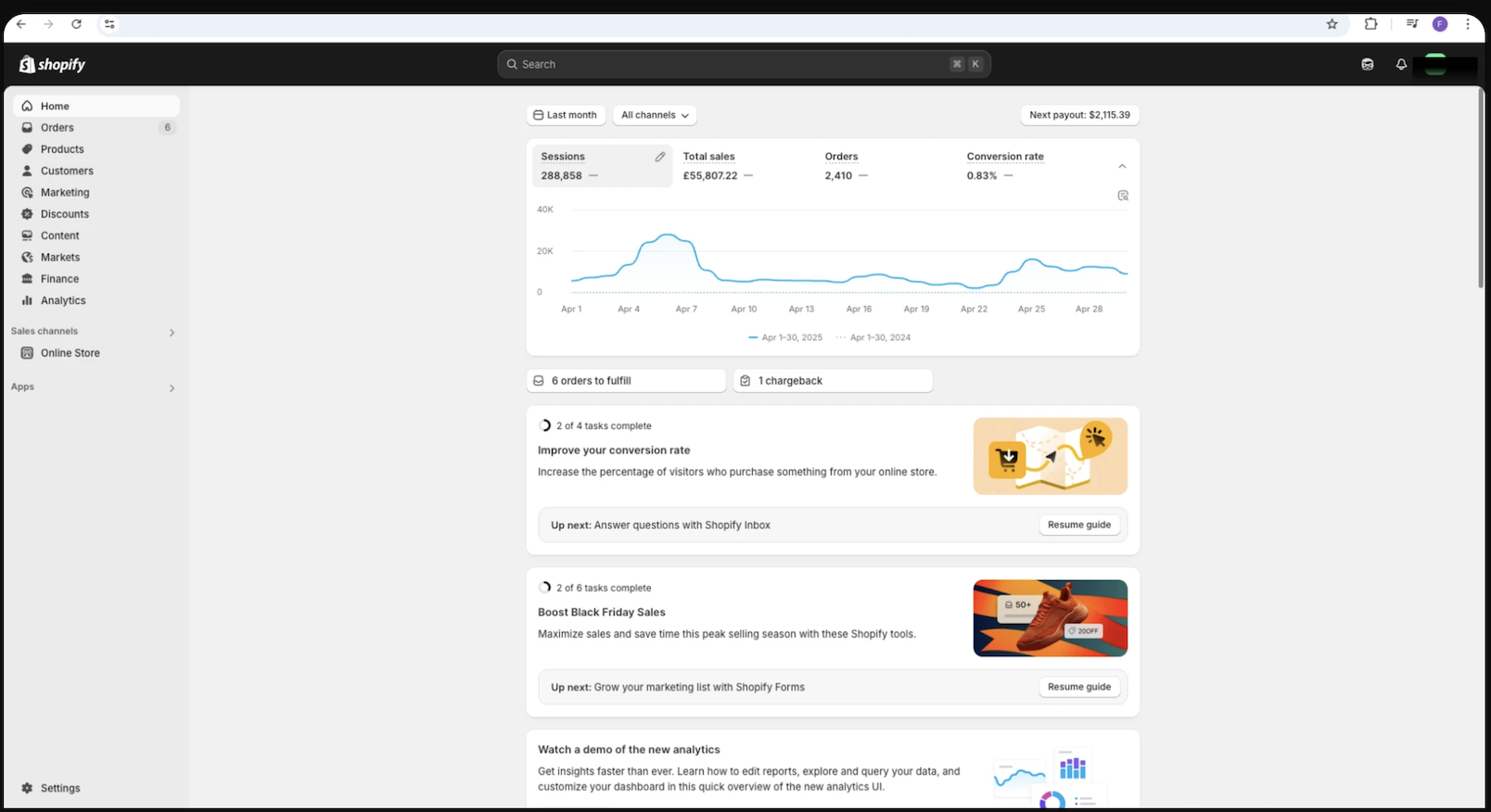1491x812 pixels.
Task: Click the chargeback clipboard icon
Action: 745,381
